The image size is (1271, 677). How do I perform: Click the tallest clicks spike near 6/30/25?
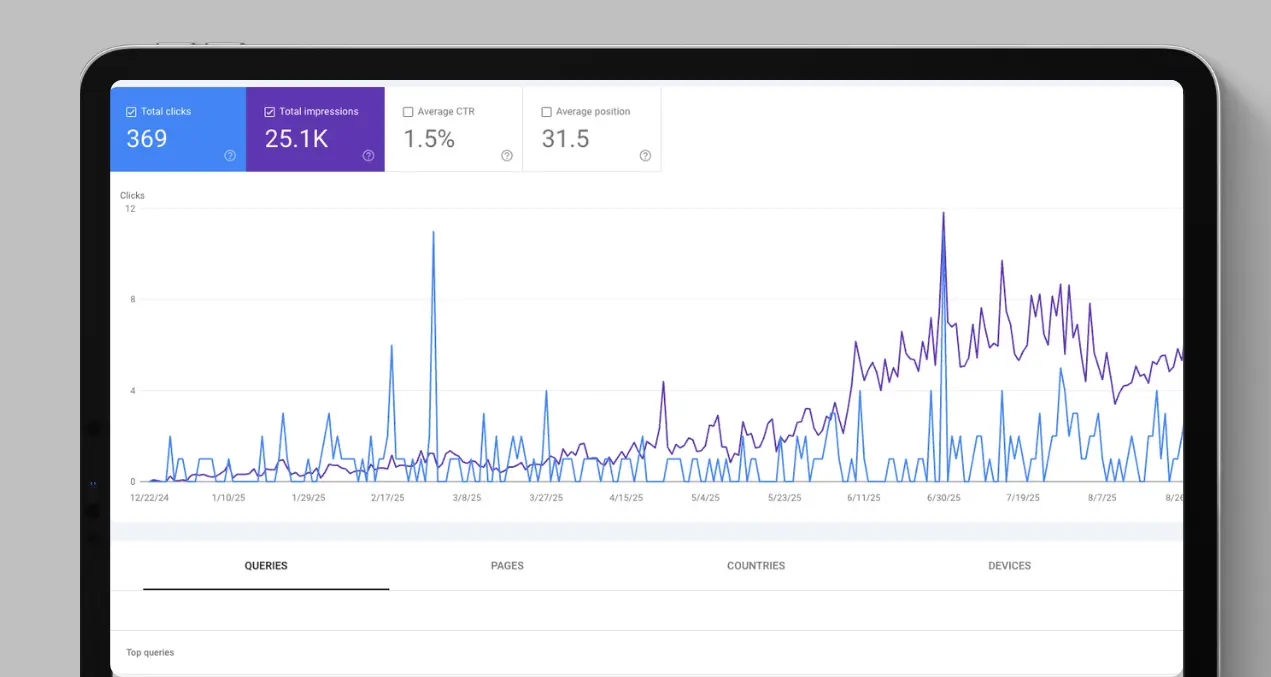(943, 215)
